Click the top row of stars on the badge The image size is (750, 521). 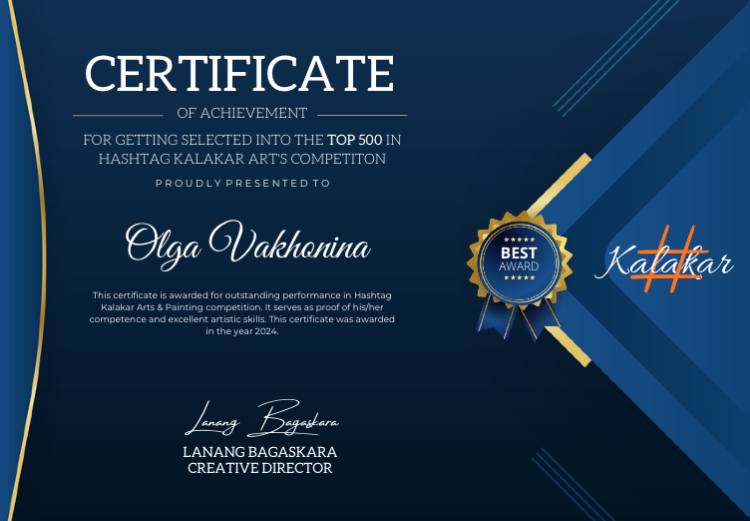pos(518,241)
